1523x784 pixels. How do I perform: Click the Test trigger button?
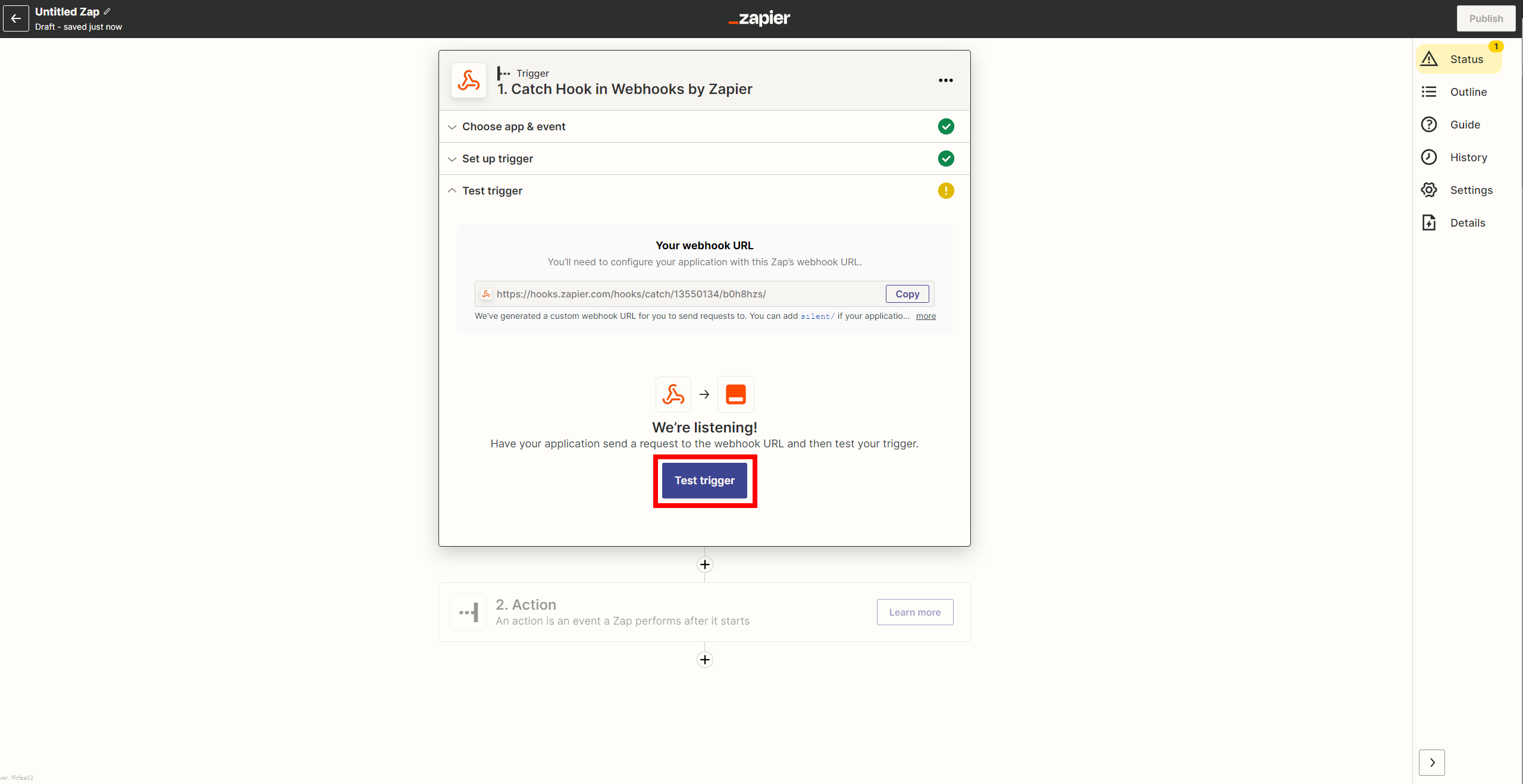pos(704,481)
